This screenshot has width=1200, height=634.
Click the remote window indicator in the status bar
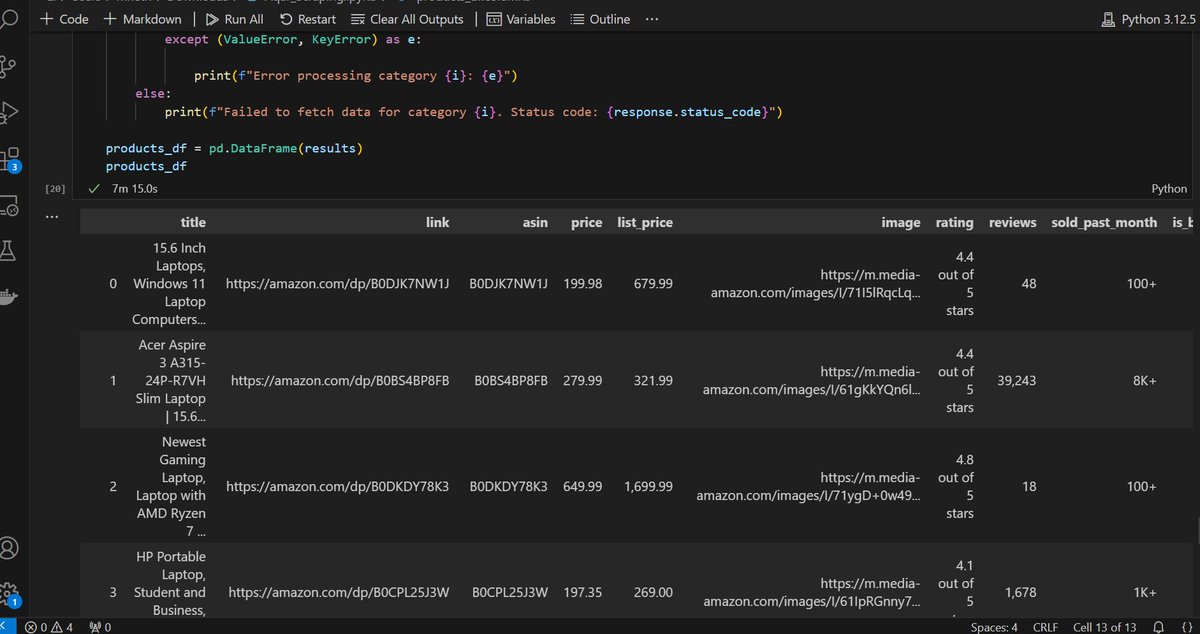point(8,627)
